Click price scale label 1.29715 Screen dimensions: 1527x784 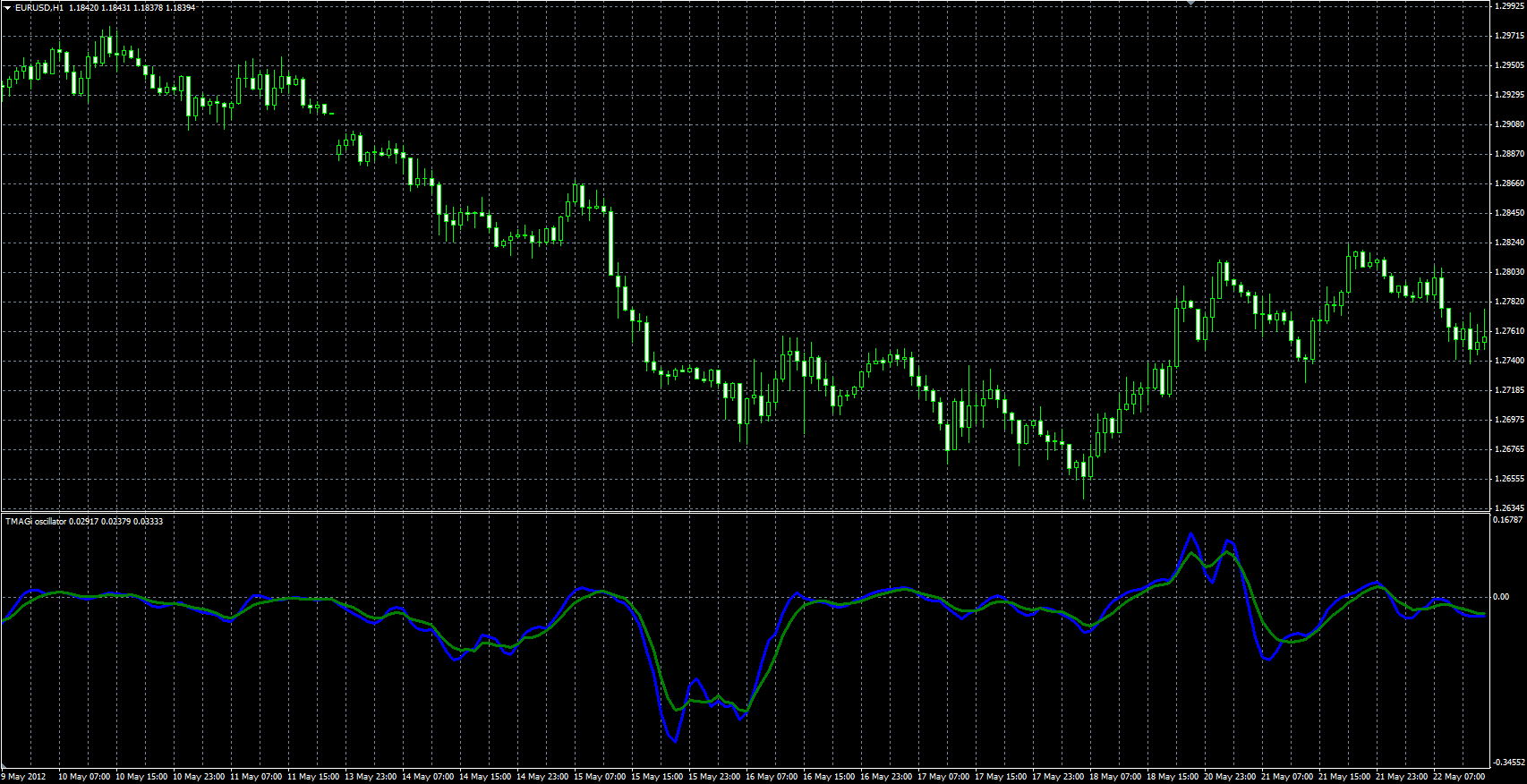click(1509, 36)
